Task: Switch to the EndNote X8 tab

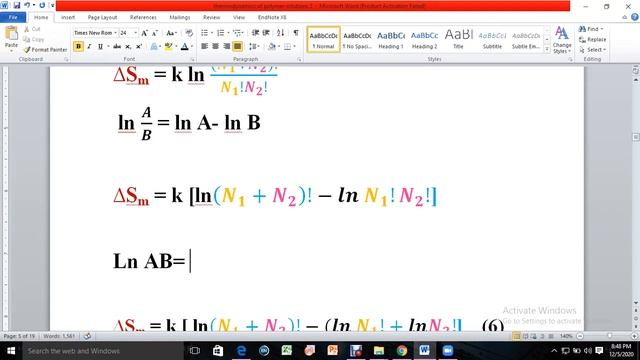Action: 272,17
